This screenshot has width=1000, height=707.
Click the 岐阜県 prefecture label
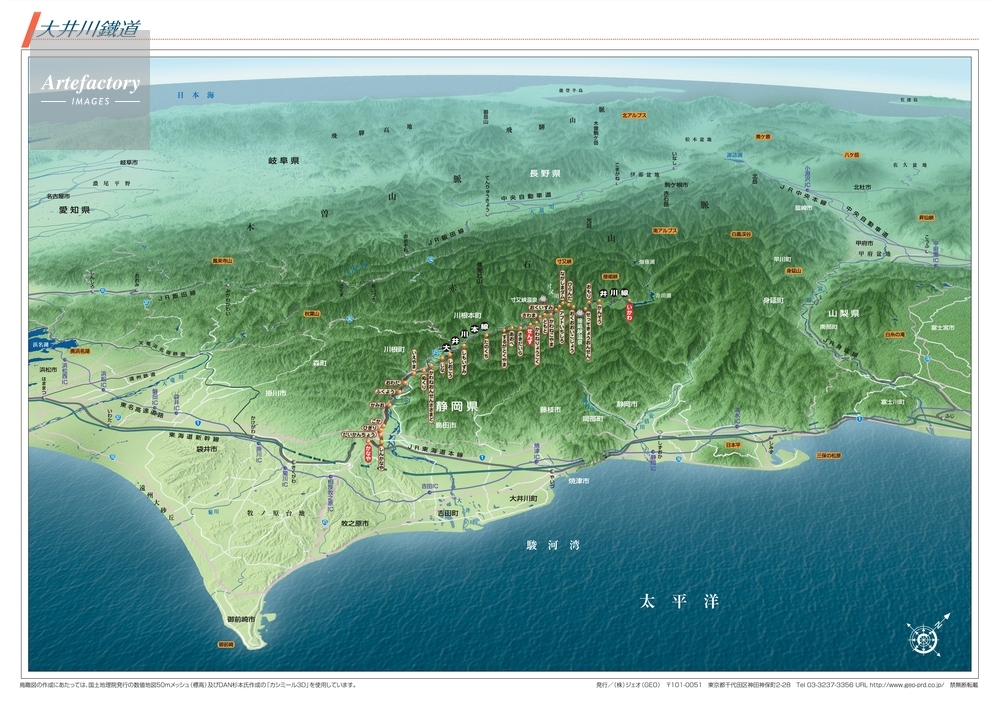(284, 161)
